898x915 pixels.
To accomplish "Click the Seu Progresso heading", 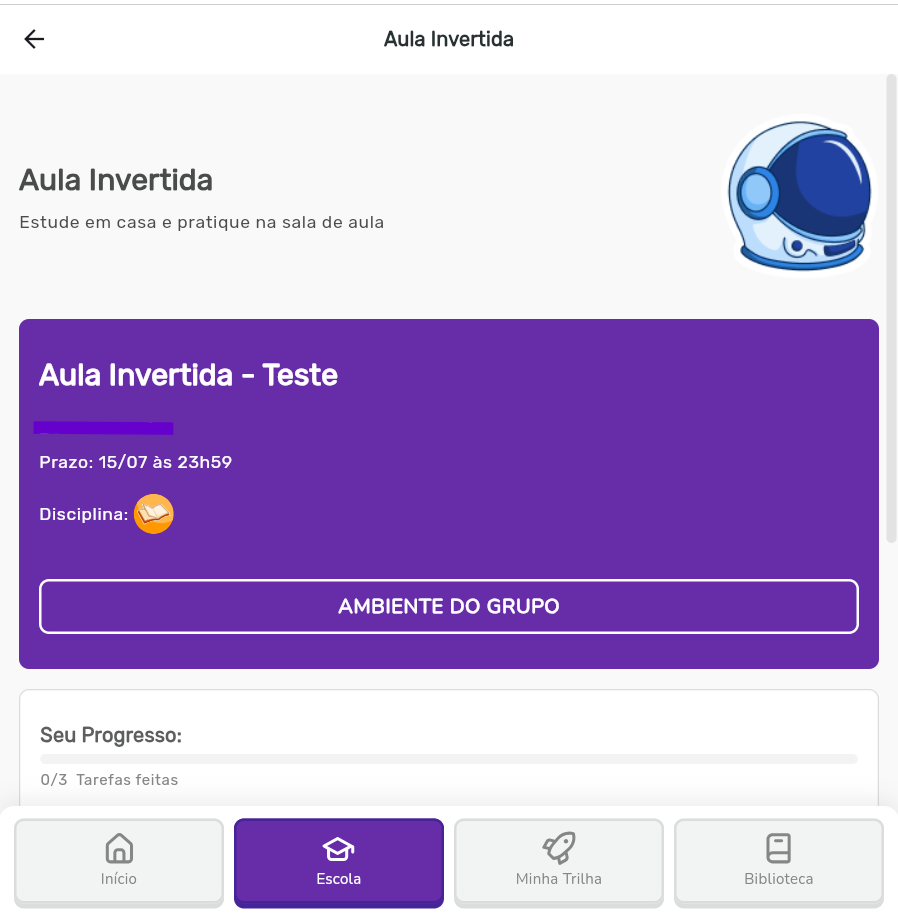I will click(110, 735).
